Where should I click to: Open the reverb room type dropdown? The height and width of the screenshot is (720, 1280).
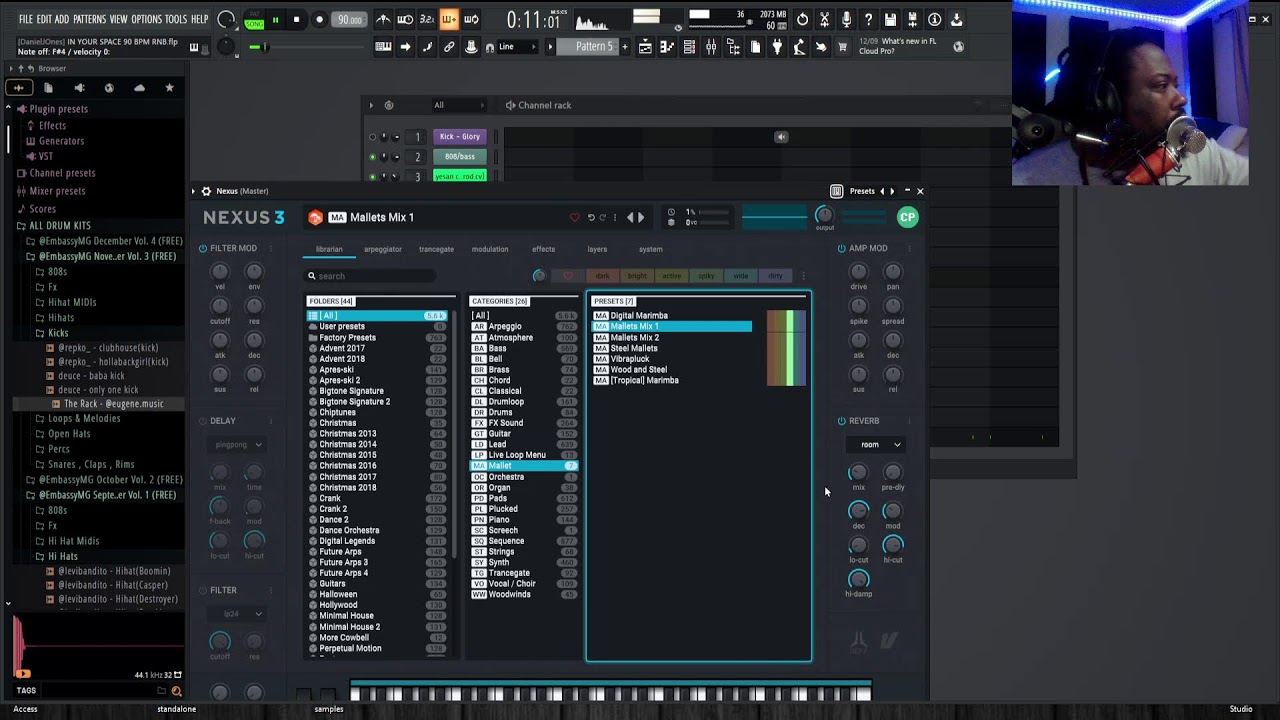coord(876,445)
